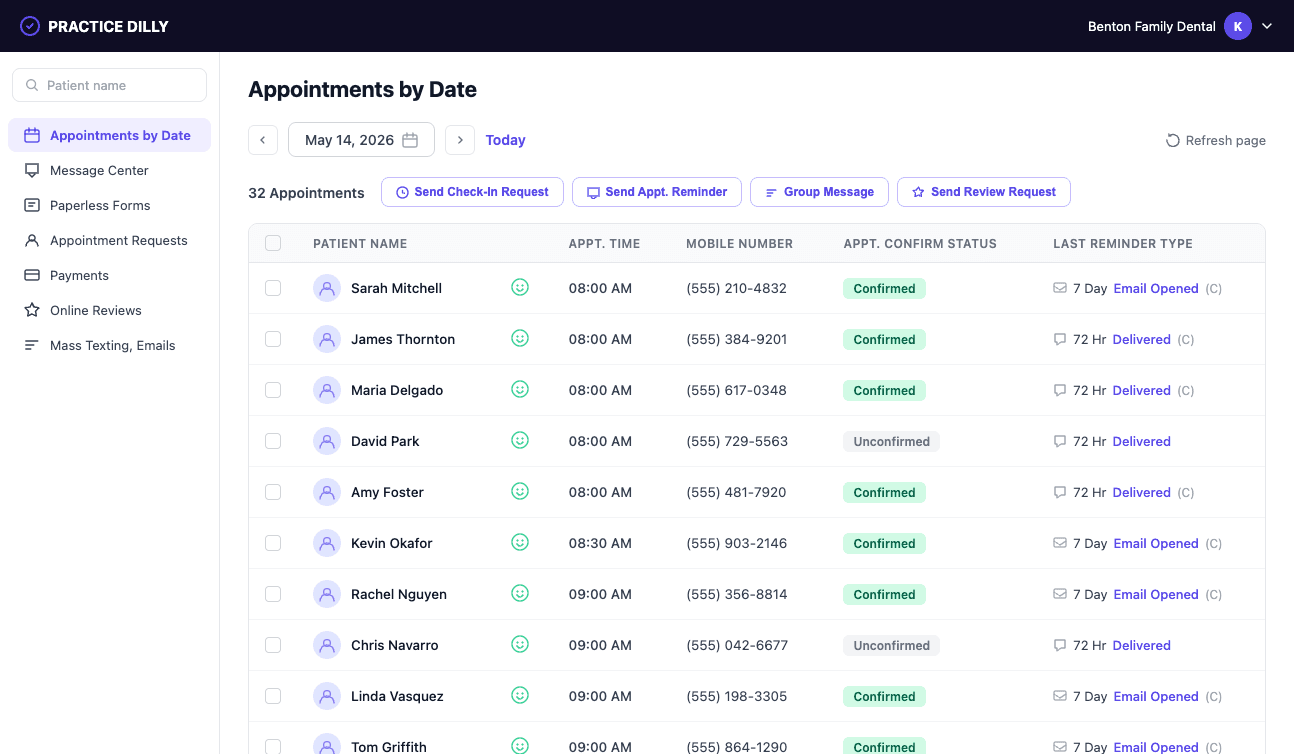
Task: Open Payments in sidebar
Action: tap(109, 275)
